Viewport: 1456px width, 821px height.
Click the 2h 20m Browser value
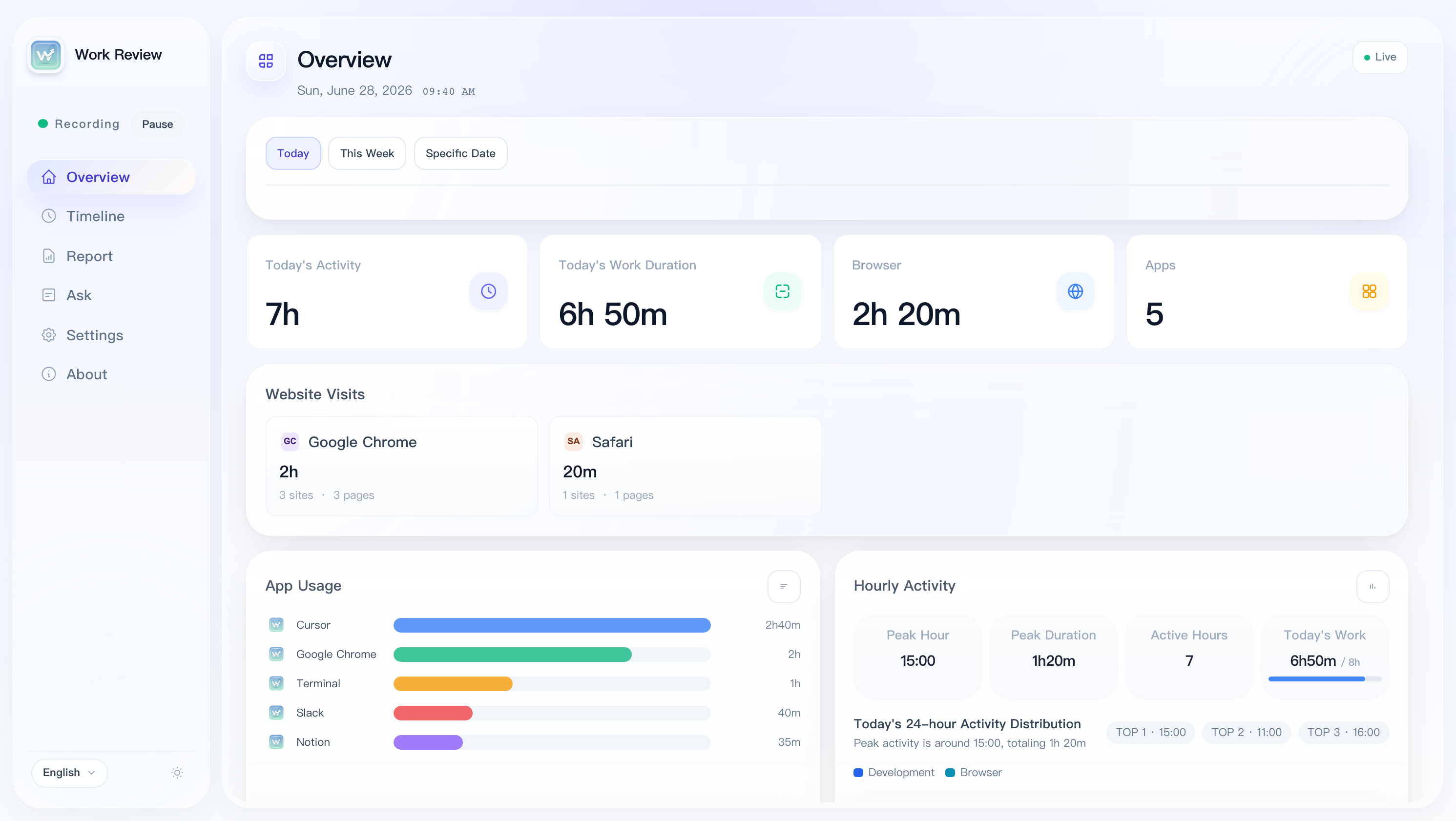click(x=906, y=314)
